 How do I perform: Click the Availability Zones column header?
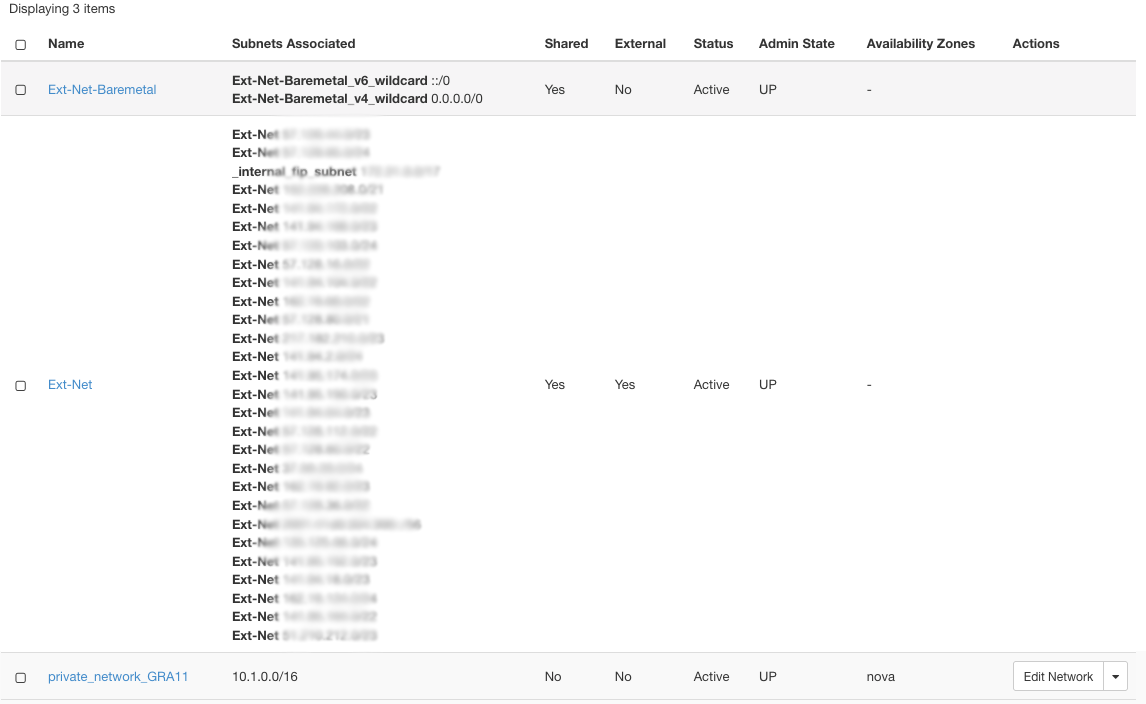tap(920, 43)
